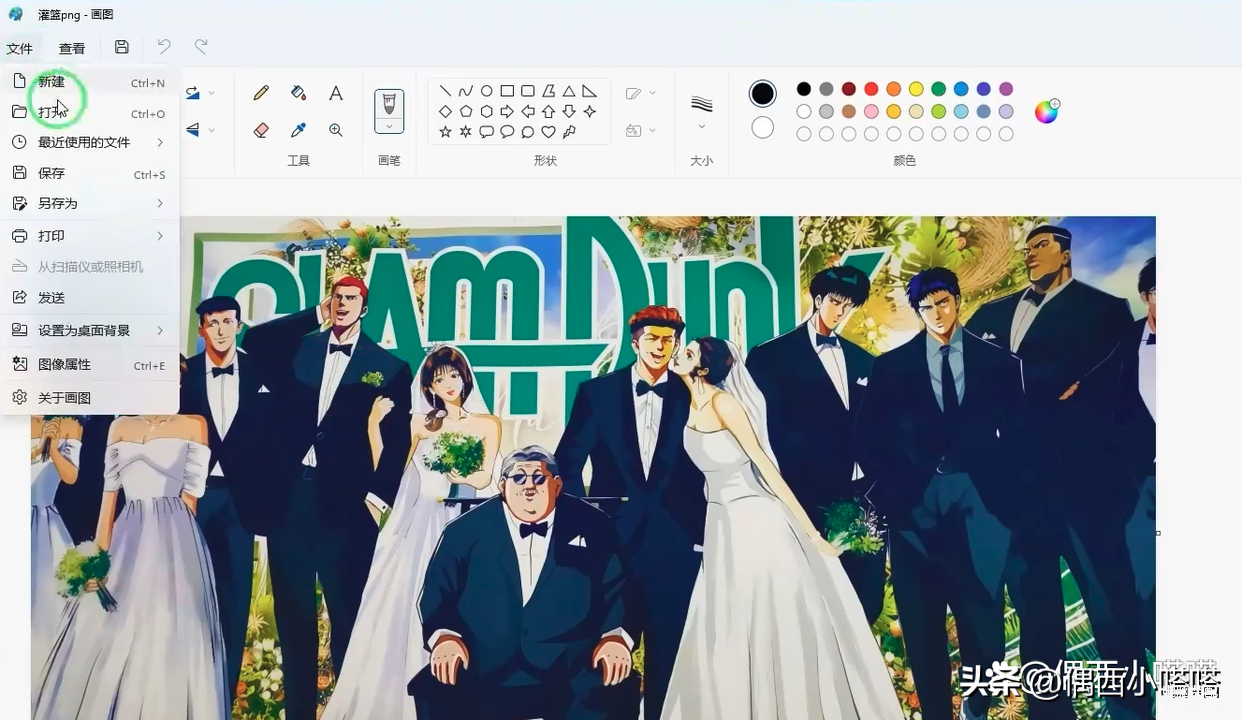
Task: Select the Magnifier zoom tool
Action: [336, 130]
